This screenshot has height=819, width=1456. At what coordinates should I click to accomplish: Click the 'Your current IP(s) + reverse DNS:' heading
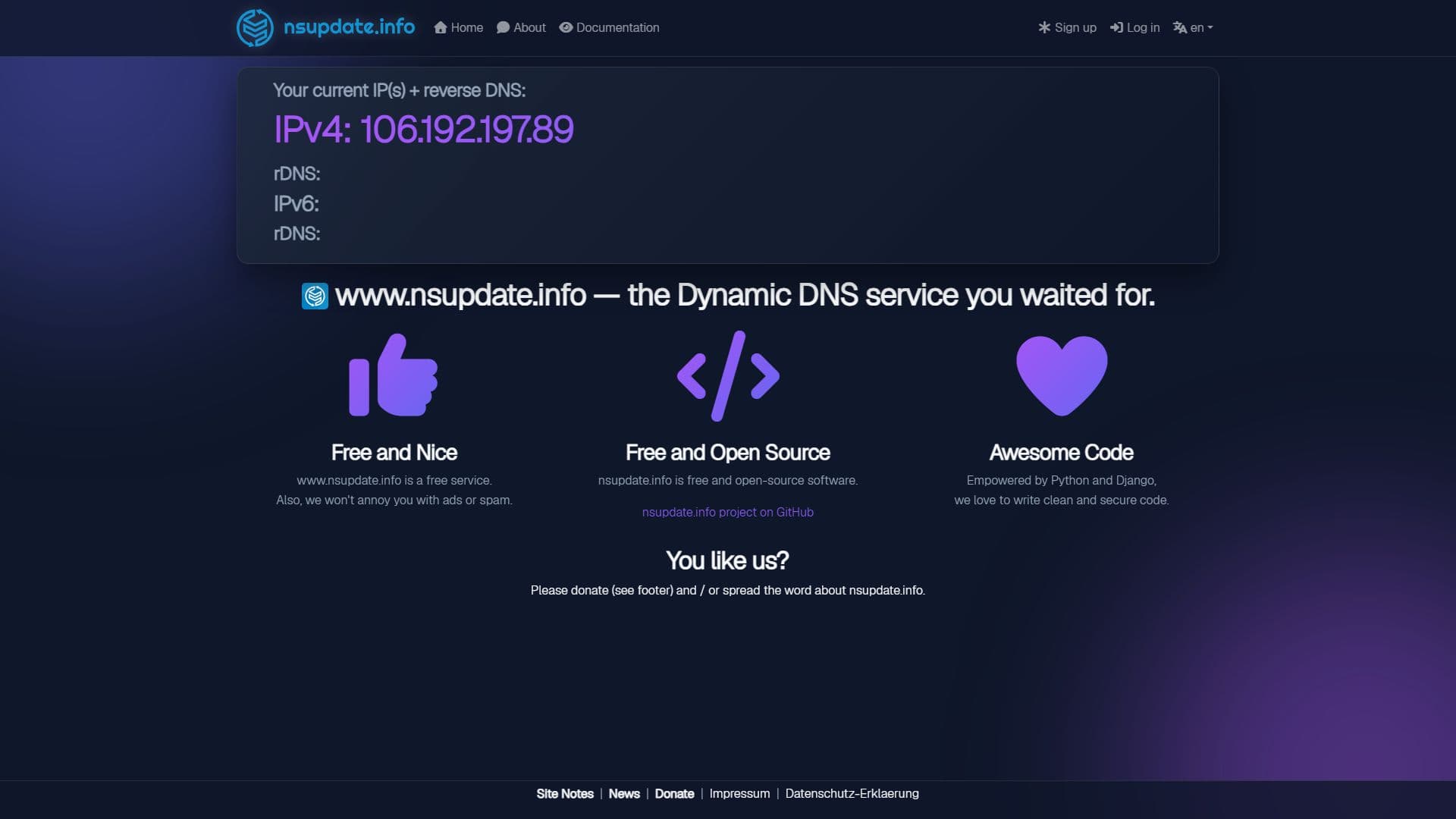(399, 90)
